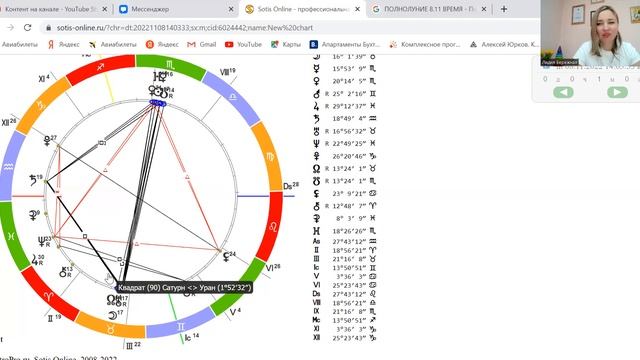This screenshot has height=360, width=640.
Task: Click the Lilith glyph marked 24 in chart
Action: click(226, 257)
